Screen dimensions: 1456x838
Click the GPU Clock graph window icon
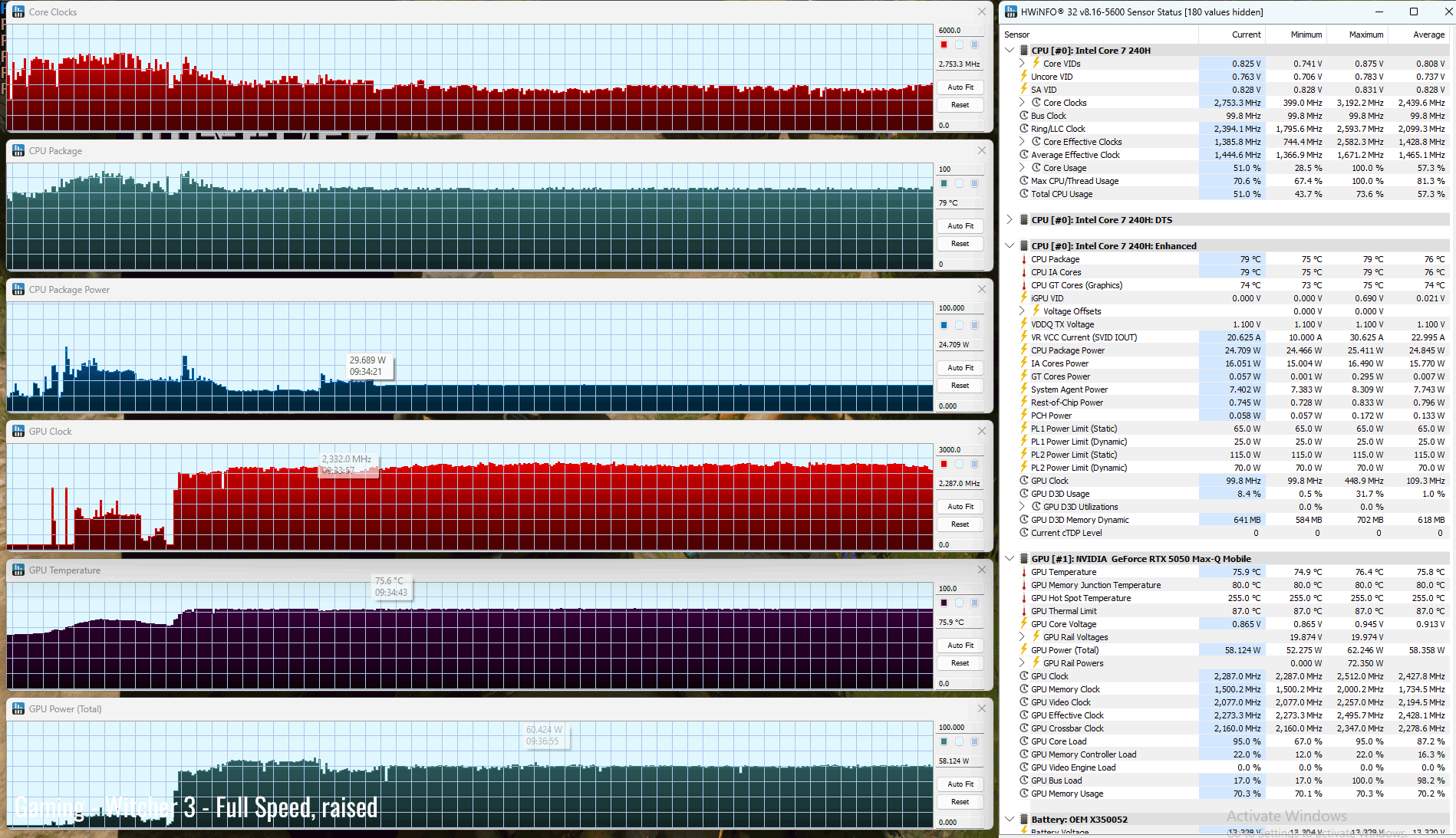(18, 431)
